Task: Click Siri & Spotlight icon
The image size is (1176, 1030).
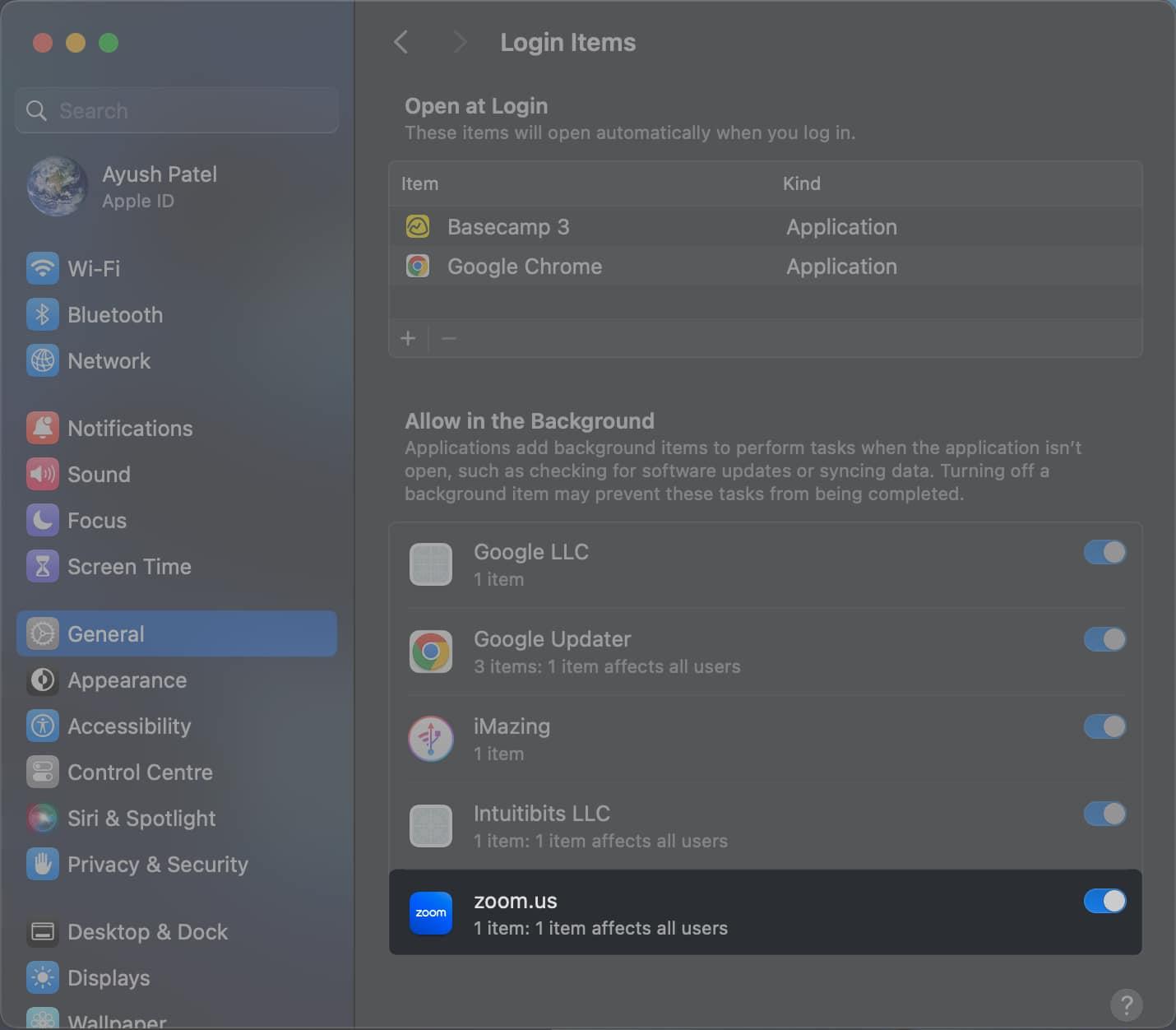Action: point(43,818)
